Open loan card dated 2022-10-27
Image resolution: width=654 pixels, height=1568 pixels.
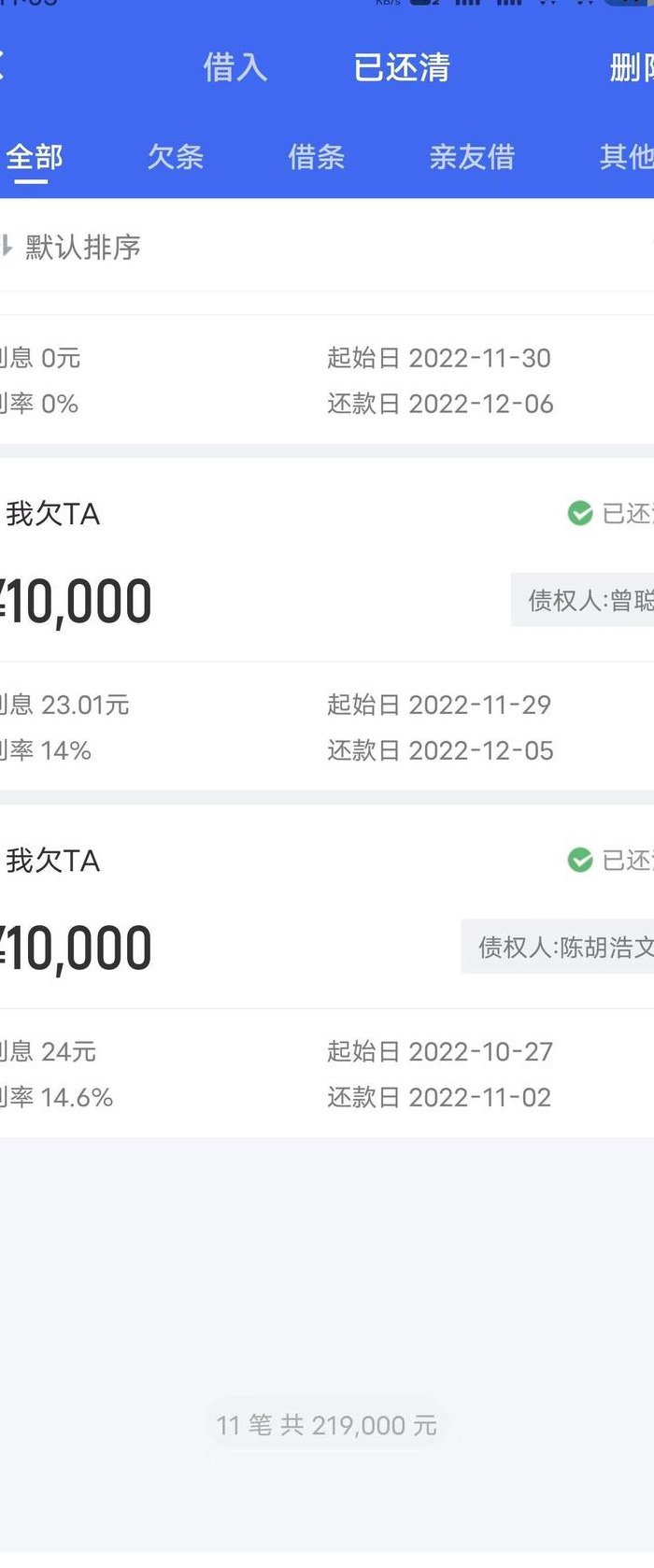[327, 971]
